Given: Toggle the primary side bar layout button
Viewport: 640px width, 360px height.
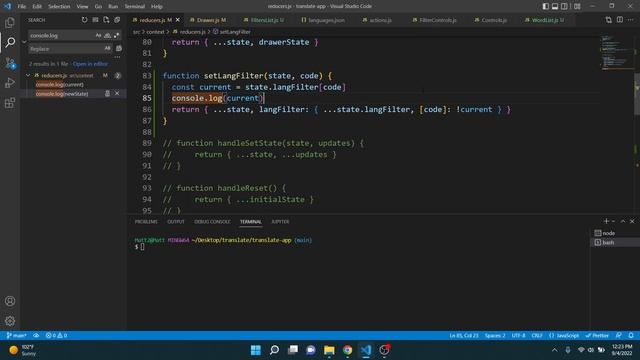Looking at the screenshot, I should pyautogui.click(x=546, y=6).
